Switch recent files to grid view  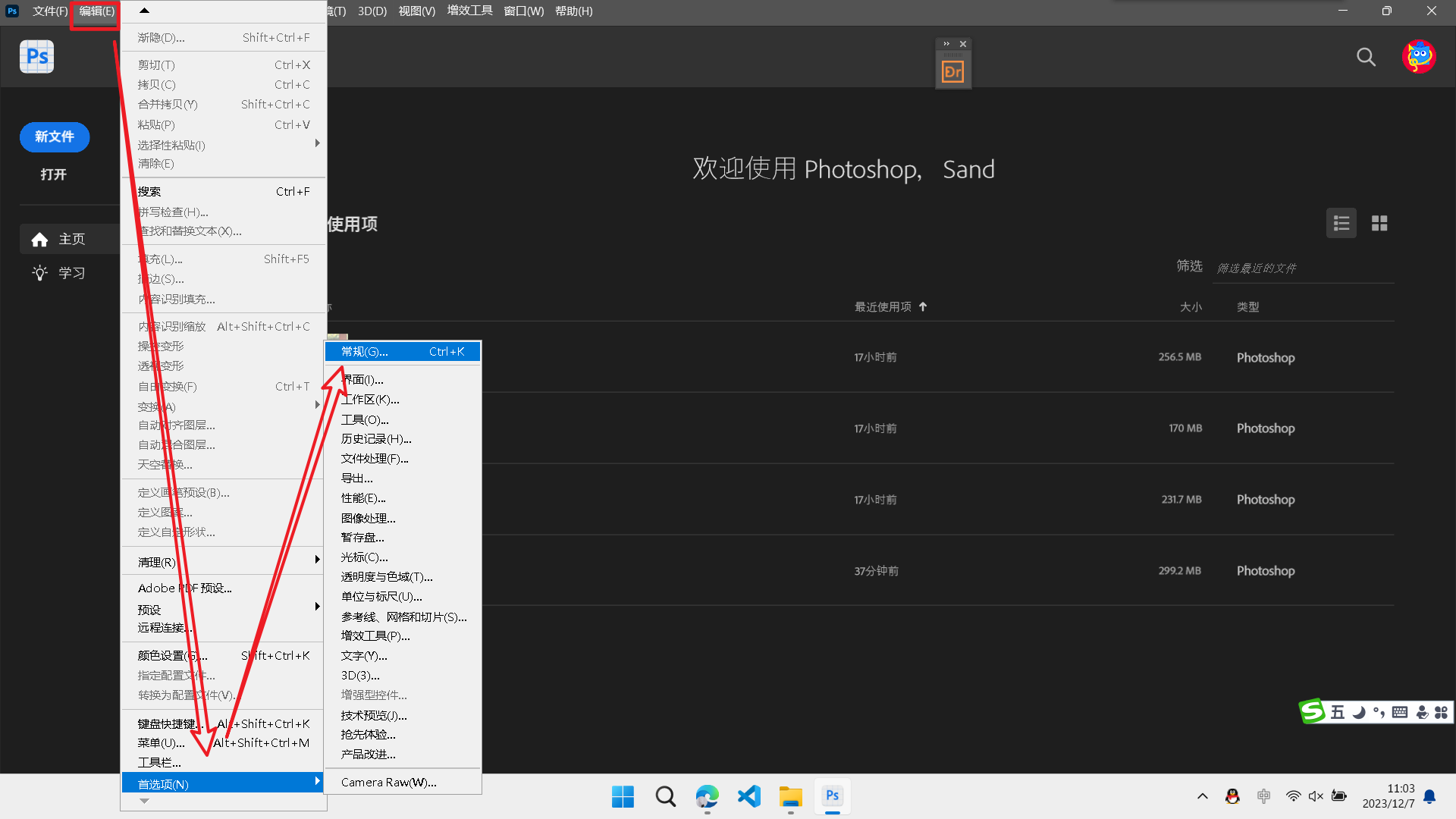[1379, 224]
